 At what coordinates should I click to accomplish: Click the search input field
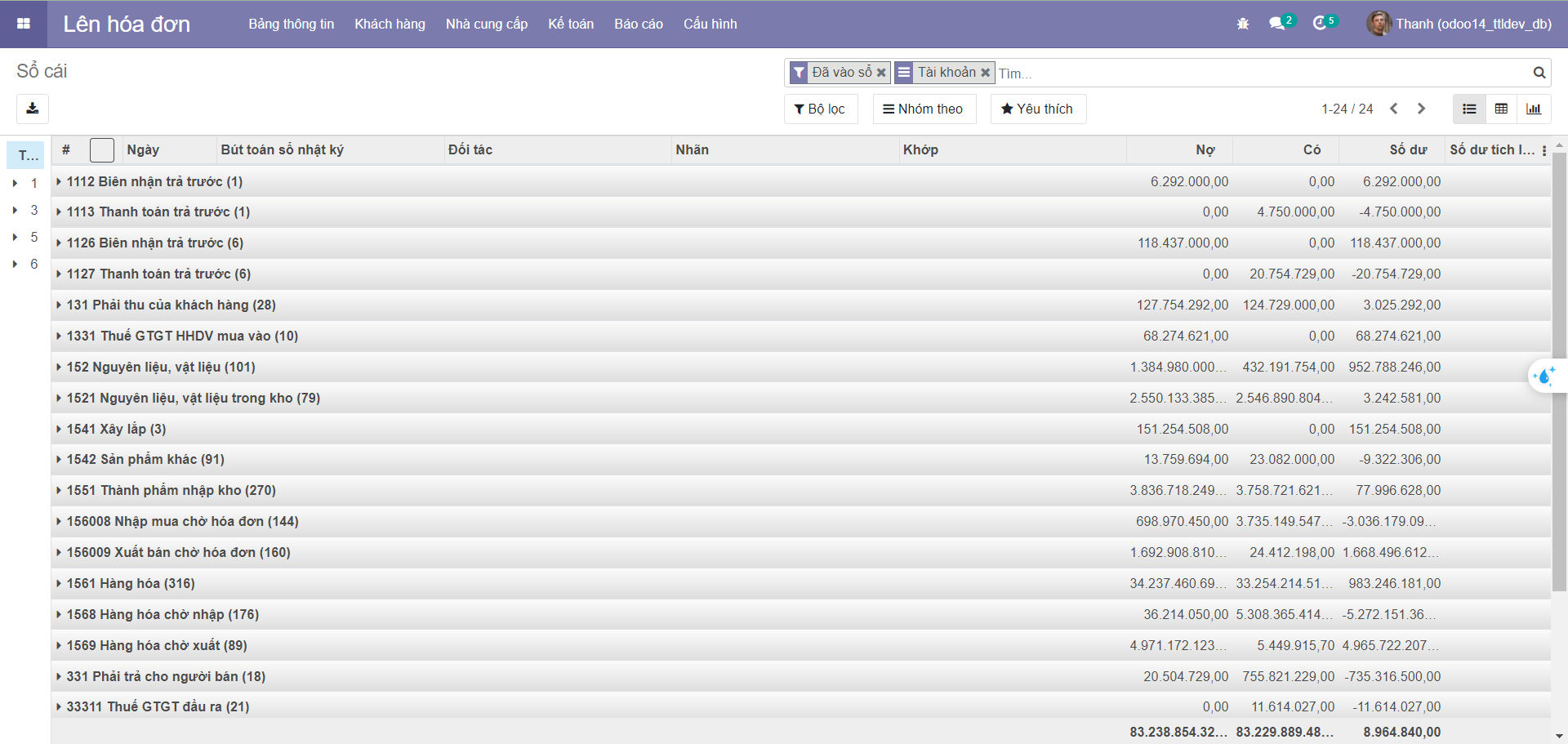1258,74
